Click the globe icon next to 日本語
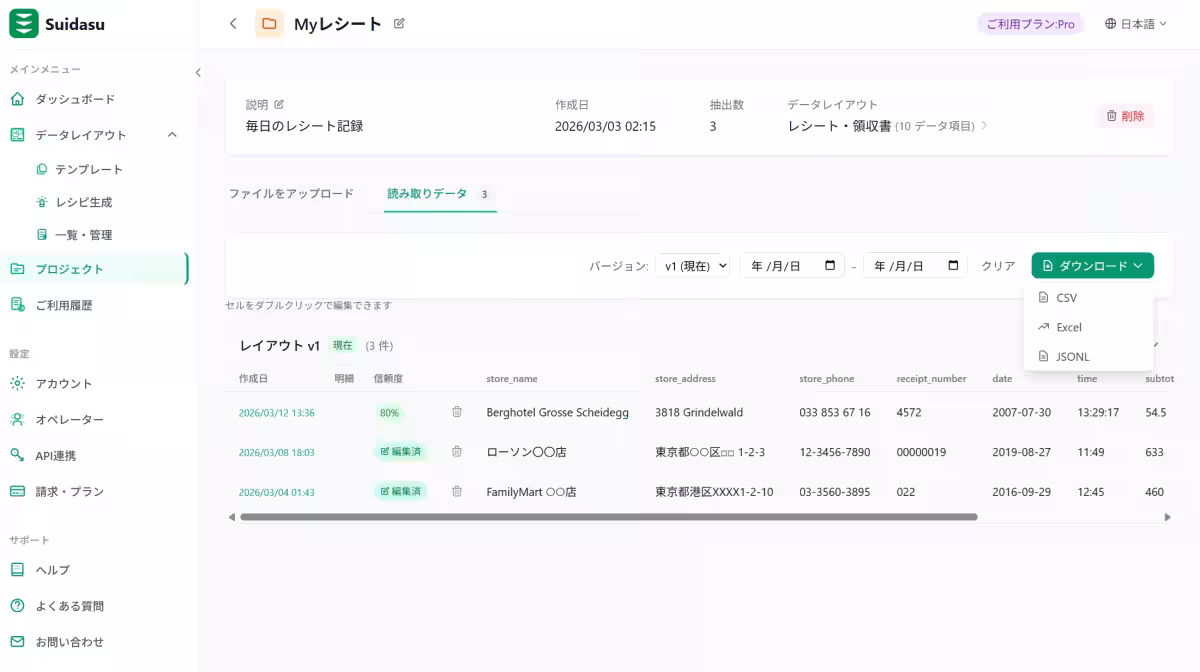This screenshot has width=1200, height=672. tap(1108, 22)
